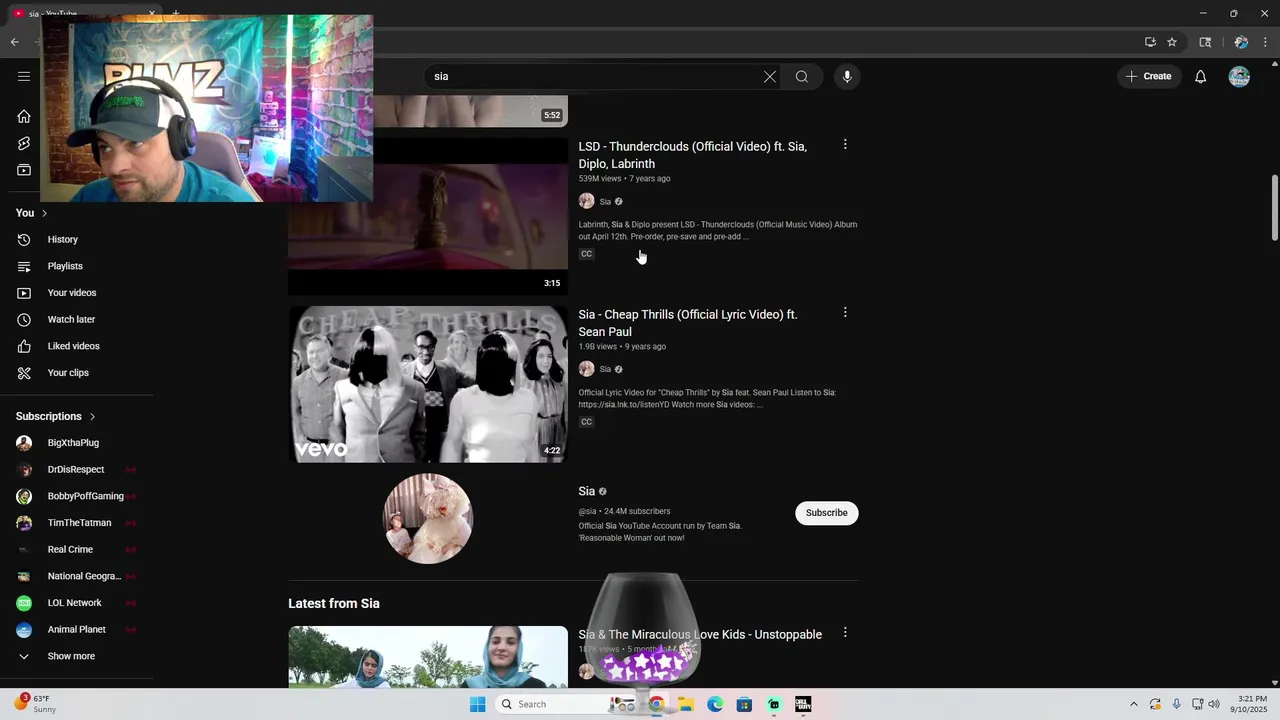Click the Unstoppable video thumbnail

tap(428, 657)
